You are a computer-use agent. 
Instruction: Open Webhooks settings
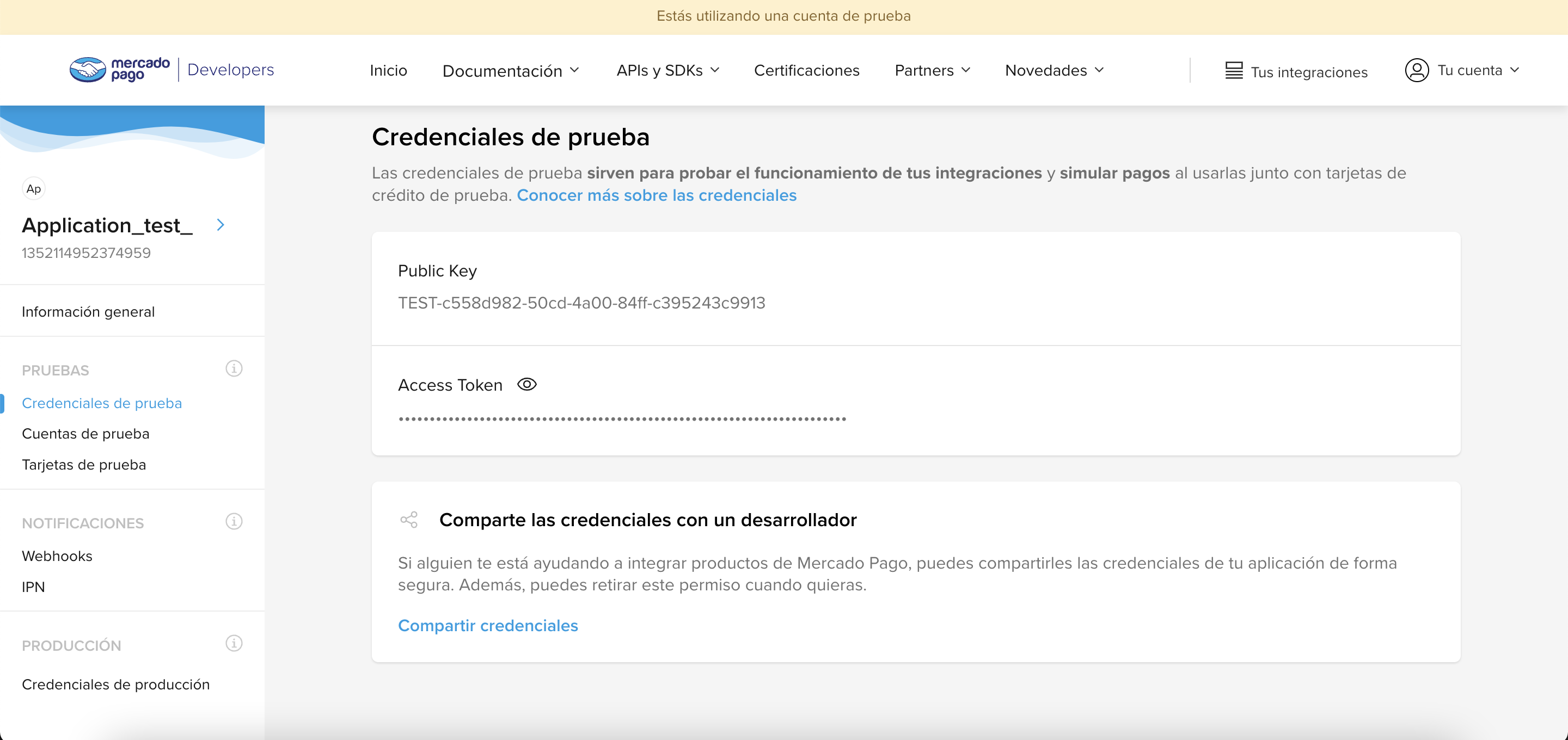(x=57, y=556)
